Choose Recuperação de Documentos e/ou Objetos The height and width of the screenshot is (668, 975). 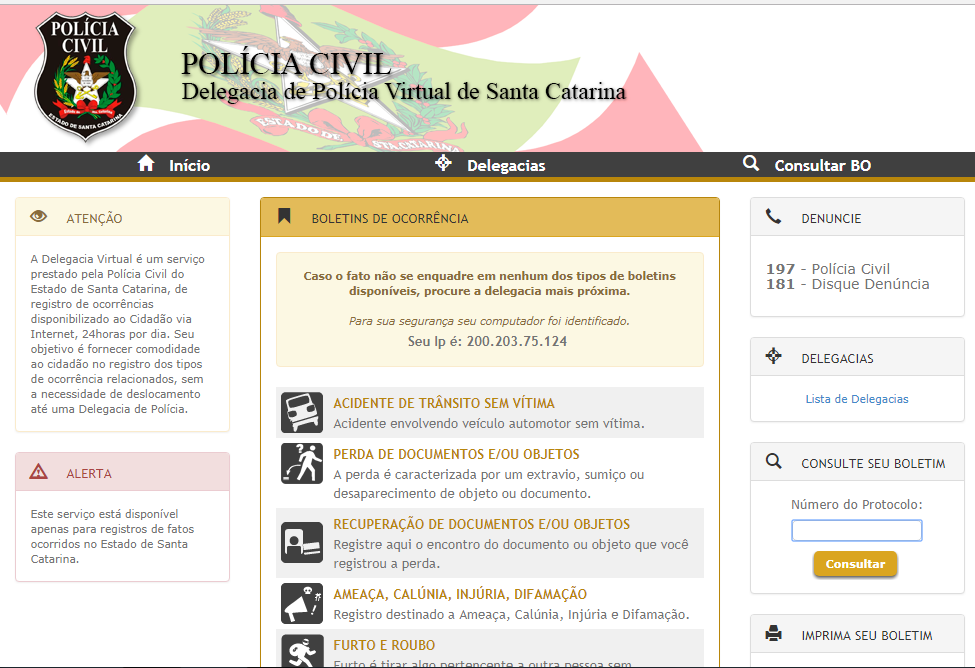point(481,524)
